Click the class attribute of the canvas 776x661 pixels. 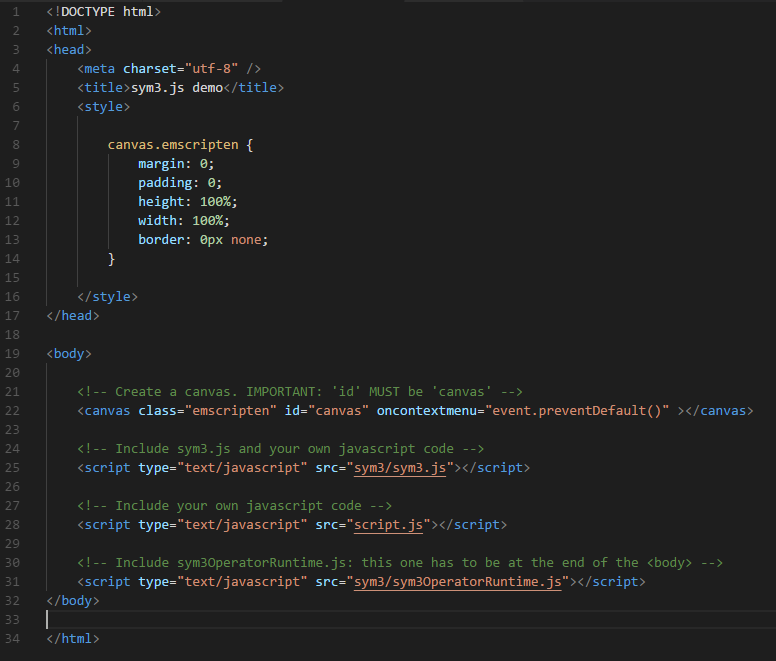157,411
